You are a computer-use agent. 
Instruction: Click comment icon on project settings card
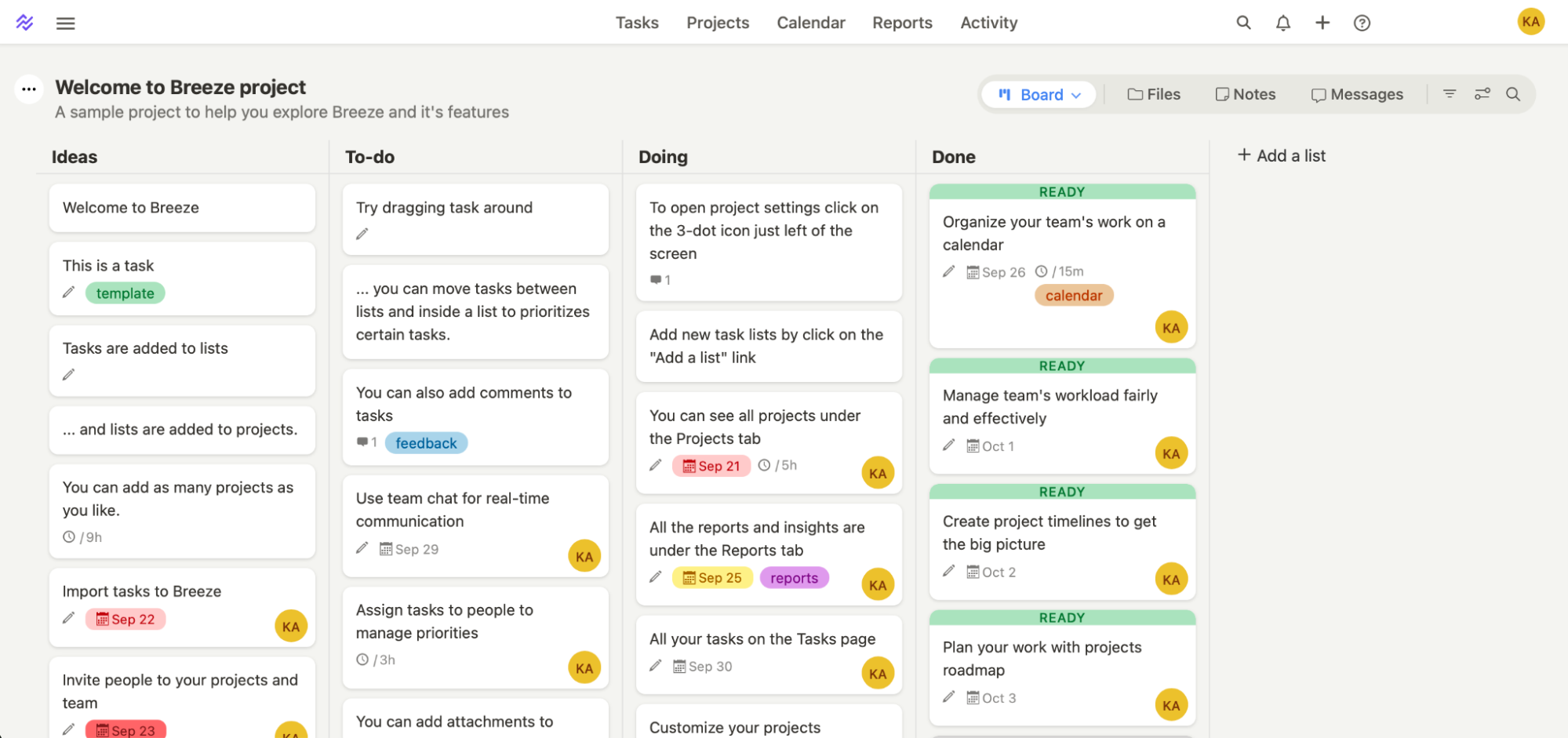[x=656, y=280]
